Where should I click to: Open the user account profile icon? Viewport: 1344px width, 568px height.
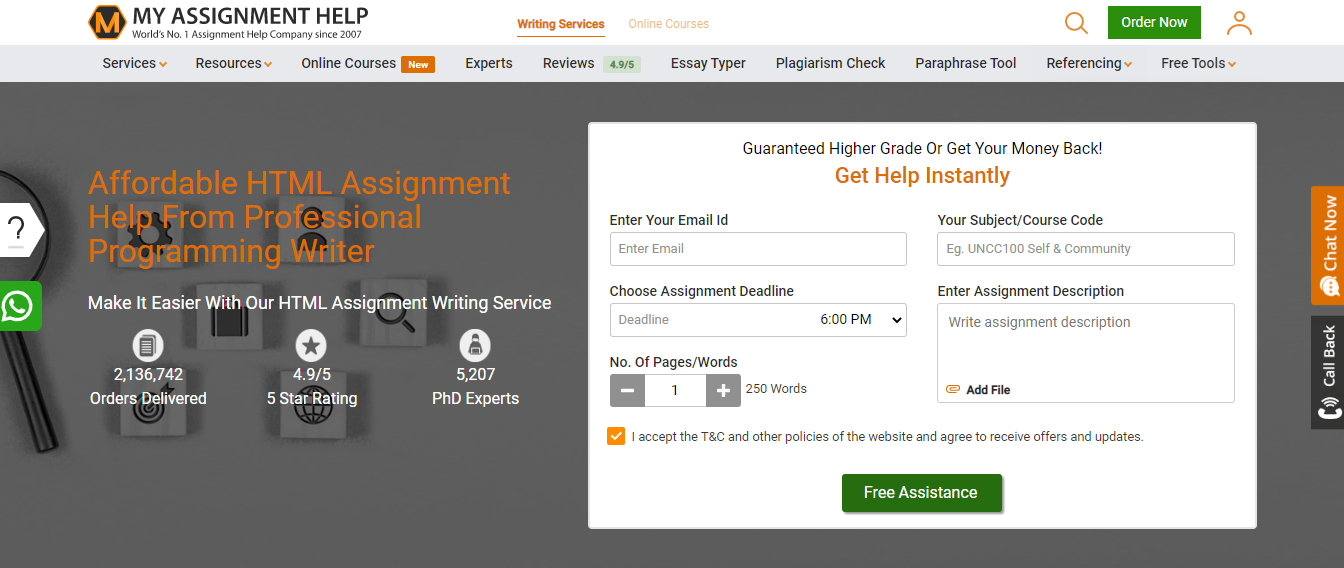point(1239,23)
